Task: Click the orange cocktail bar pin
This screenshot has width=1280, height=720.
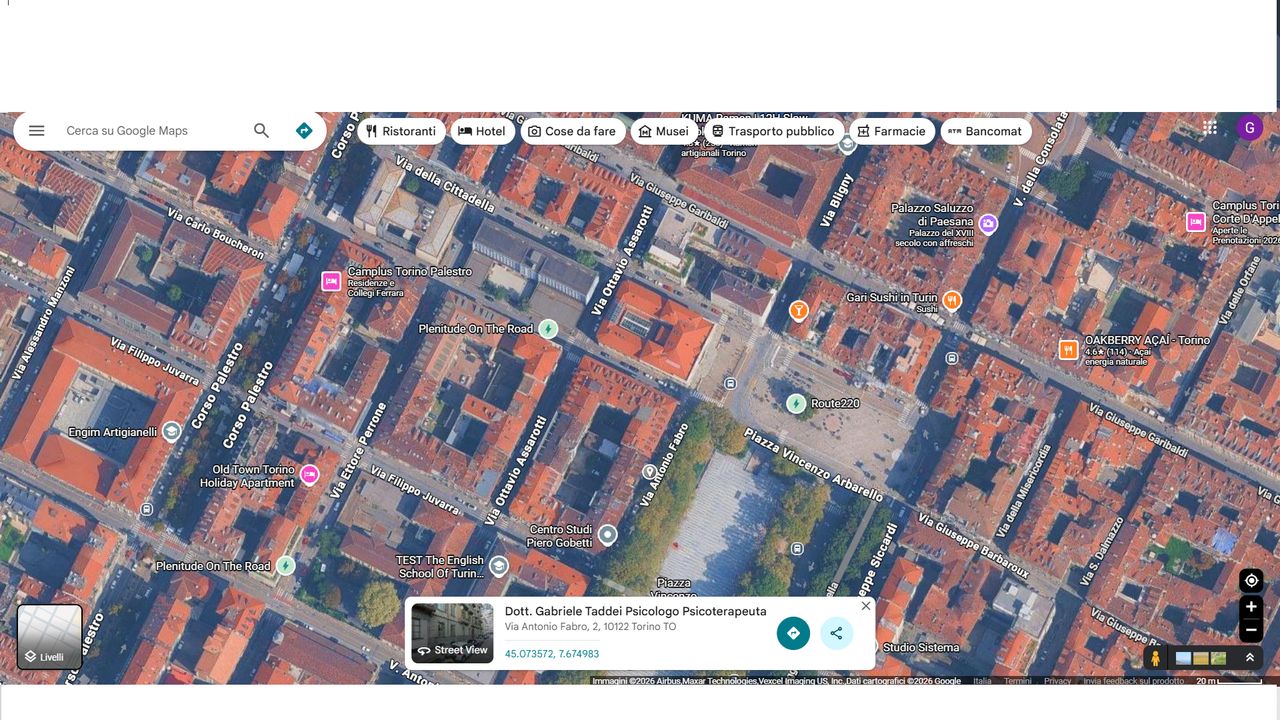Action: click(x=798, y=310)
